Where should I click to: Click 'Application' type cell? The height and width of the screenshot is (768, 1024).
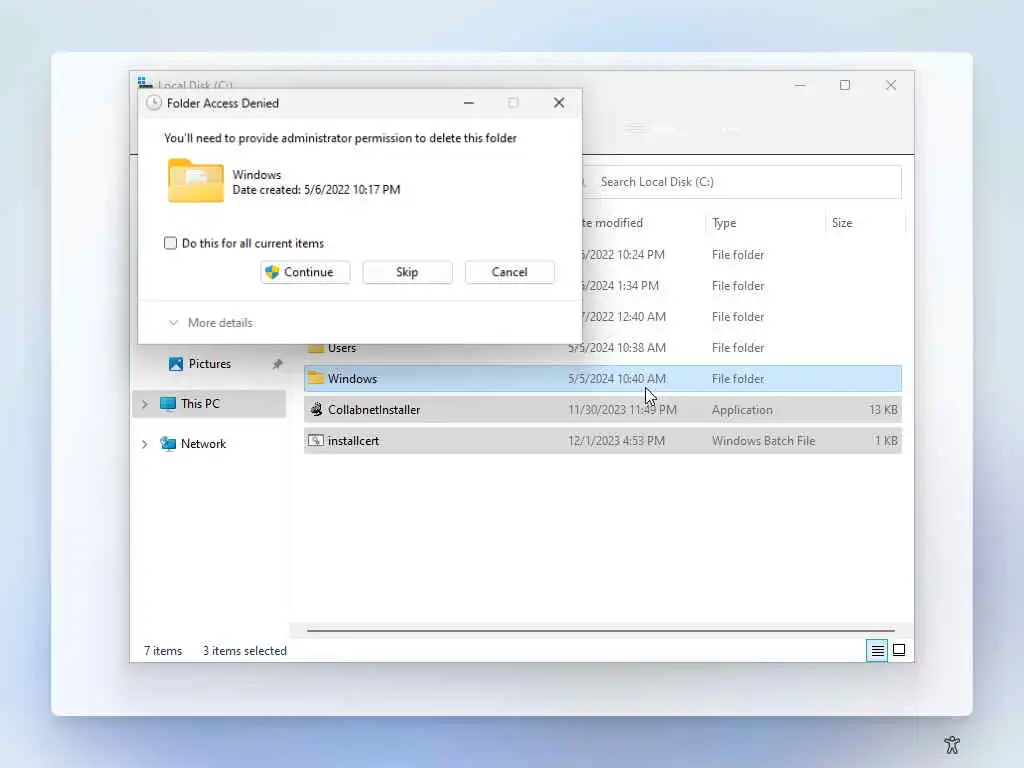742,410
